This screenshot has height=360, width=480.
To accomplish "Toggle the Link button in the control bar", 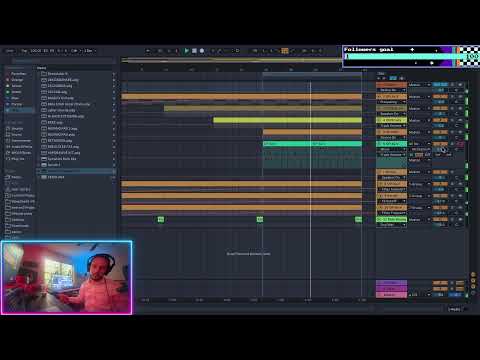I will [10, 51].
